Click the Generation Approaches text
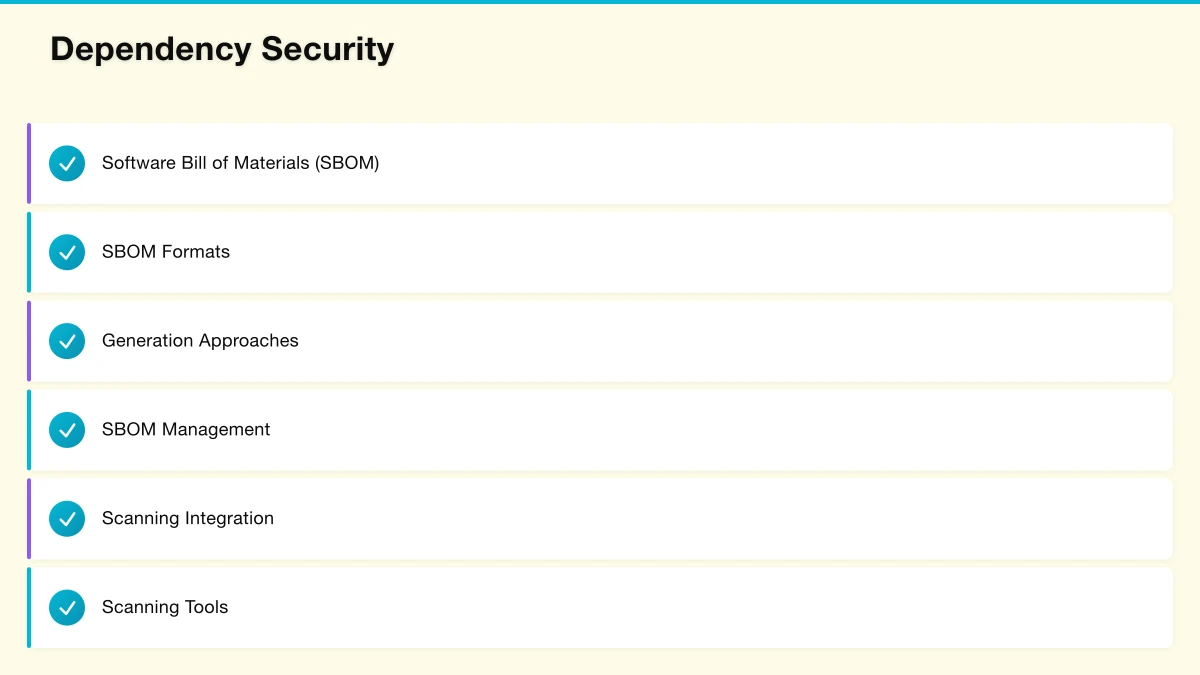The width and height of the screenshot is (1200, 675). point(200,341)
